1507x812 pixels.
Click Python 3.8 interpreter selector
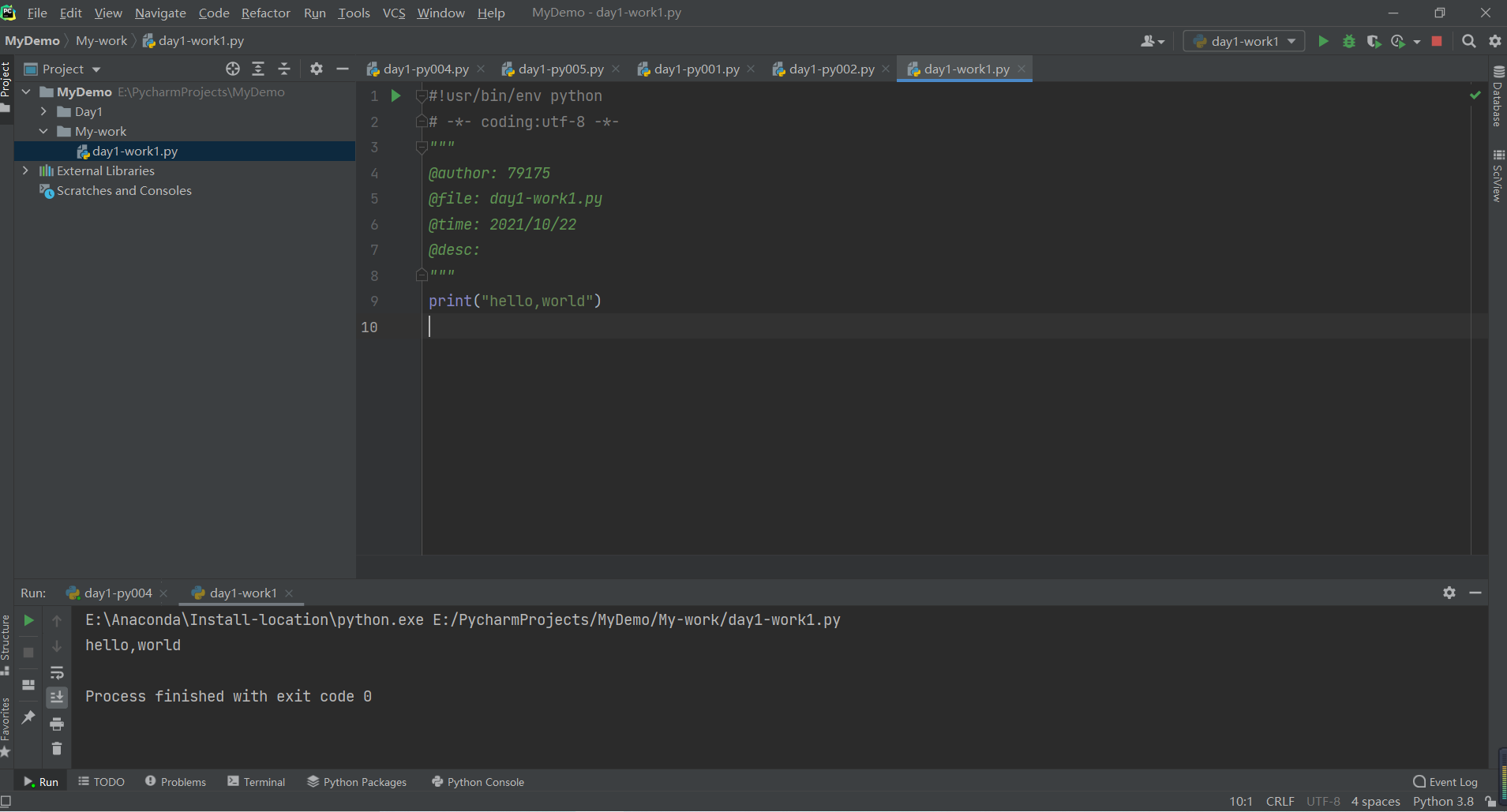click(x=1443, y=801)
